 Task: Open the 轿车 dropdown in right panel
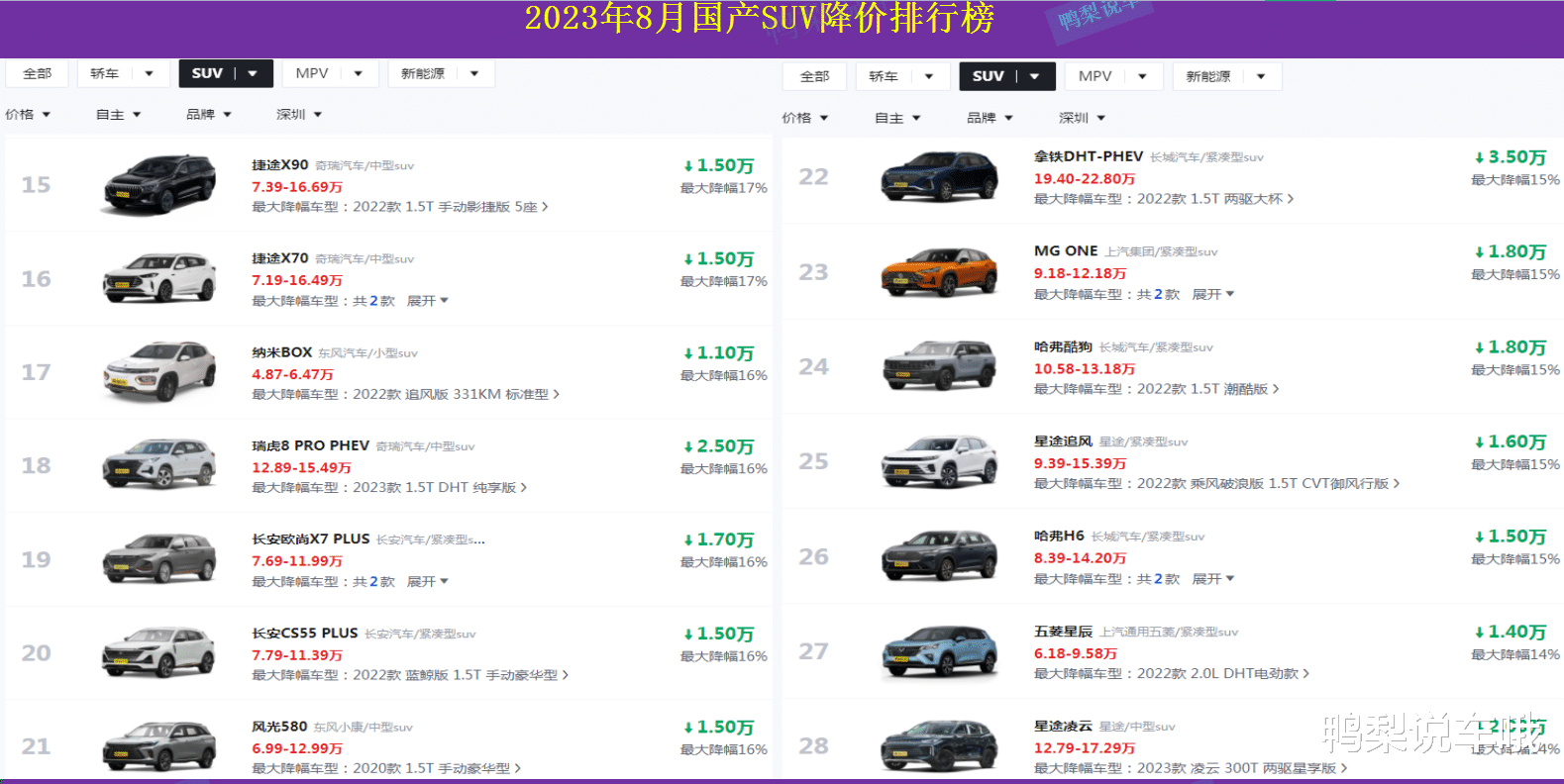click(901, 77)
